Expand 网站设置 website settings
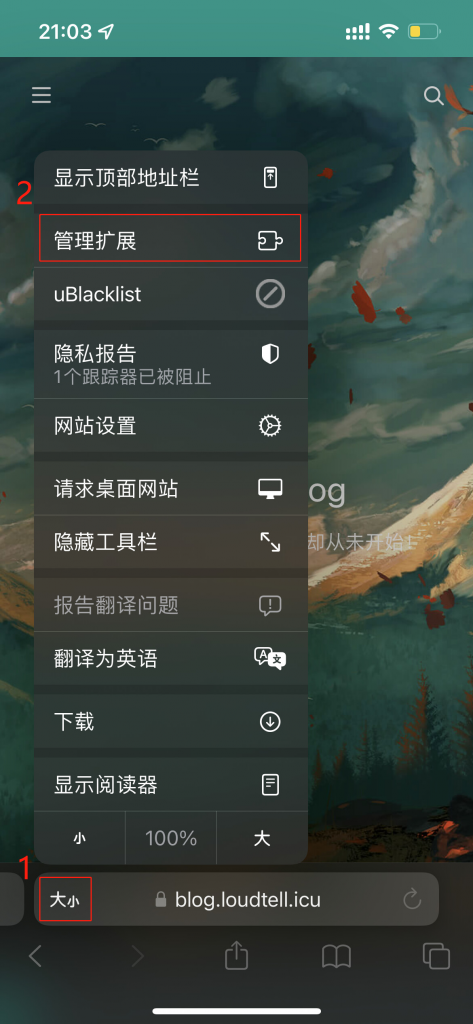 point(171,426)
